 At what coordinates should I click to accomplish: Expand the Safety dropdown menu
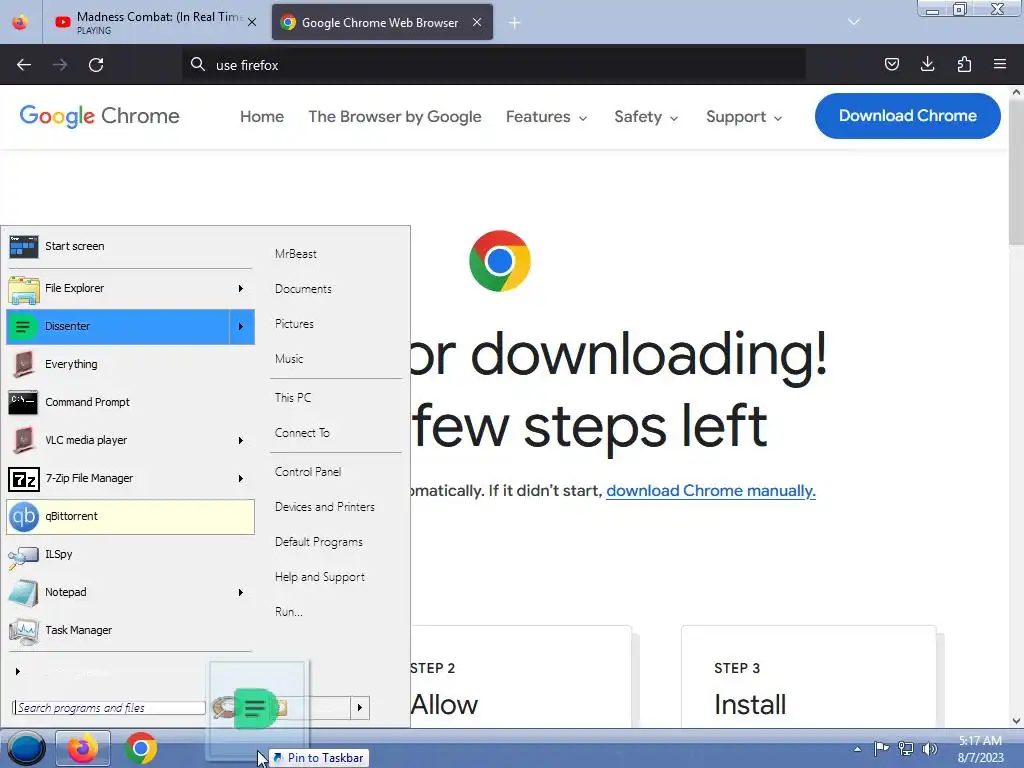click(646, 116)
